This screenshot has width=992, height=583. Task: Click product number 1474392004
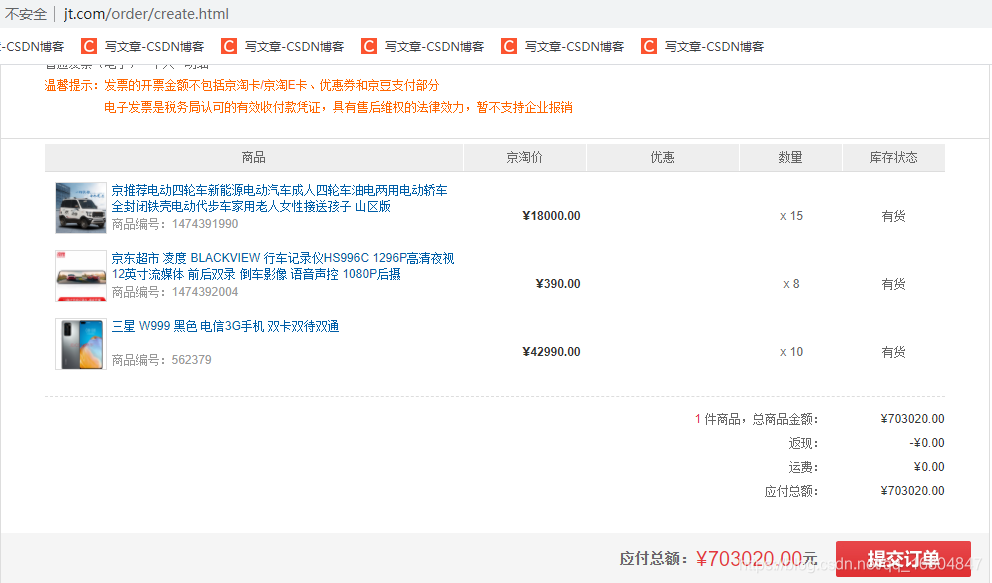[205, 292]
